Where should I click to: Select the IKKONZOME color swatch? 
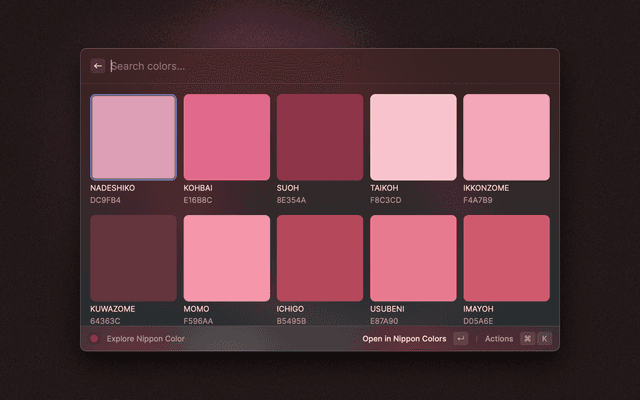point(506,137)
